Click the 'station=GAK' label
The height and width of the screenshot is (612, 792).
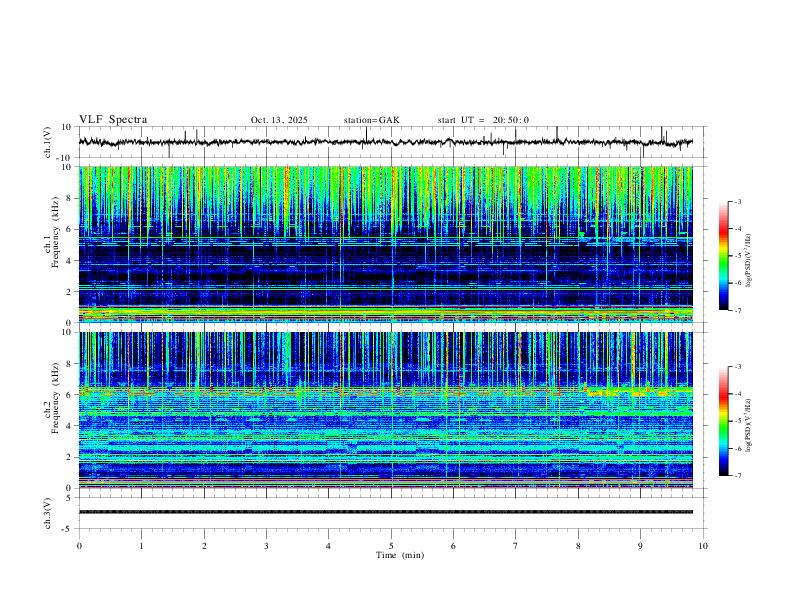(372, 120)
